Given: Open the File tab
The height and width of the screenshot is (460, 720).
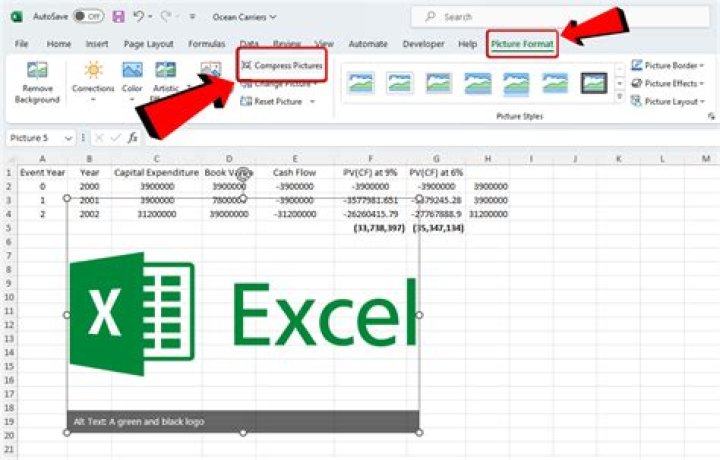Looking at the screenshot, I should point(22,44).
